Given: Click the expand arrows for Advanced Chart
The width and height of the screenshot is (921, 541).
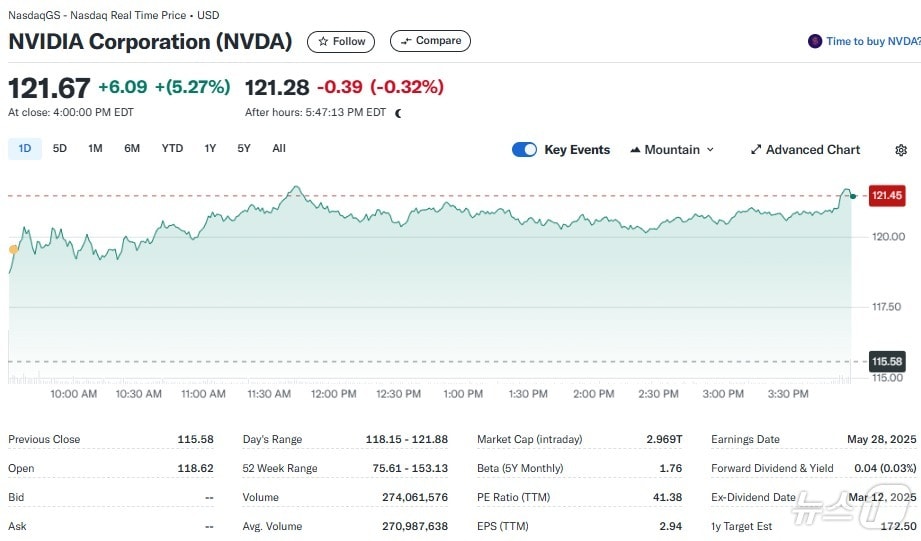Looking at the screenshot, I should pos(756,150).
